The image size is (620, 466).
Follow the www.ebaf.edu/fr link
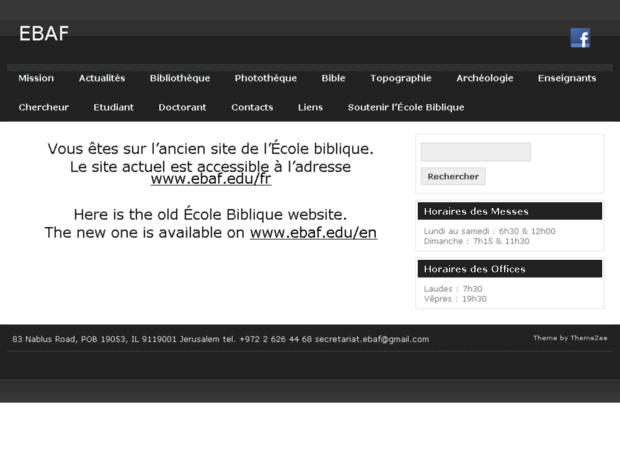[211, 179]
